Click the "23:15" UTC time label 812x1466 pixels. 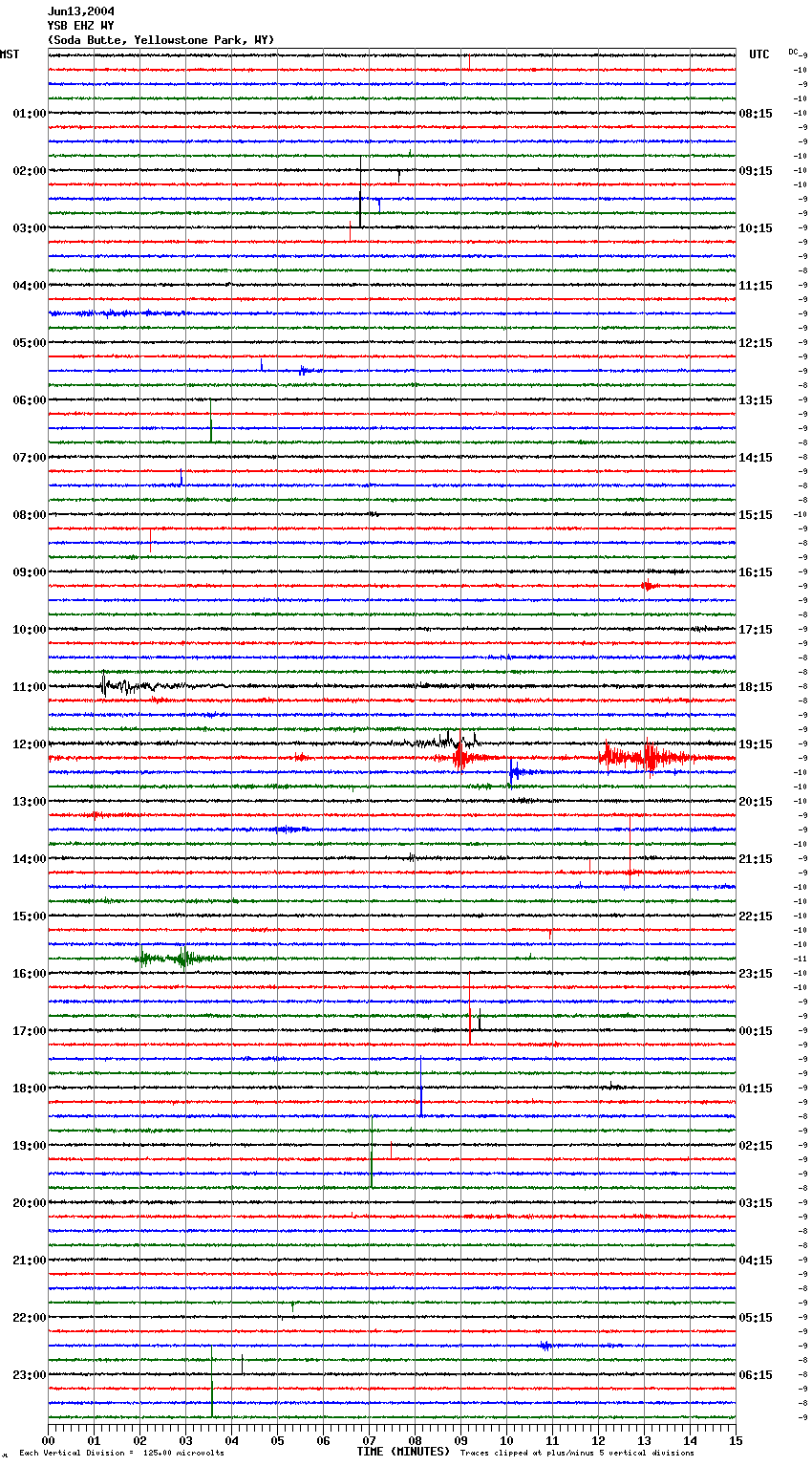point(756,974)
